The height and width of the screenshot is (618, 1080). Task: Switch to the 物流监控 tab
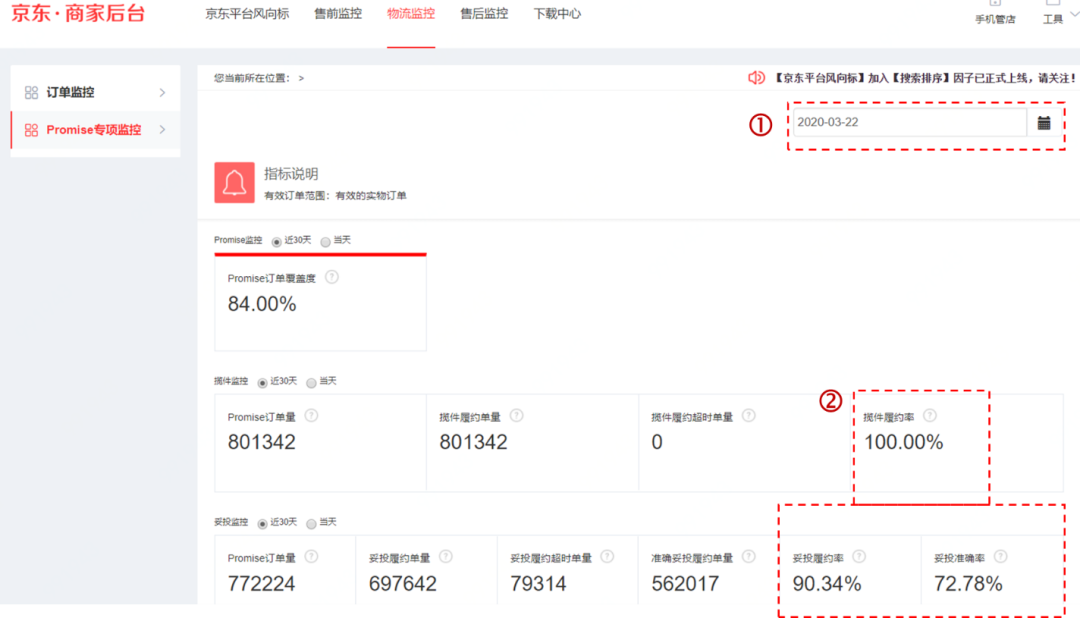coord(411,14)
